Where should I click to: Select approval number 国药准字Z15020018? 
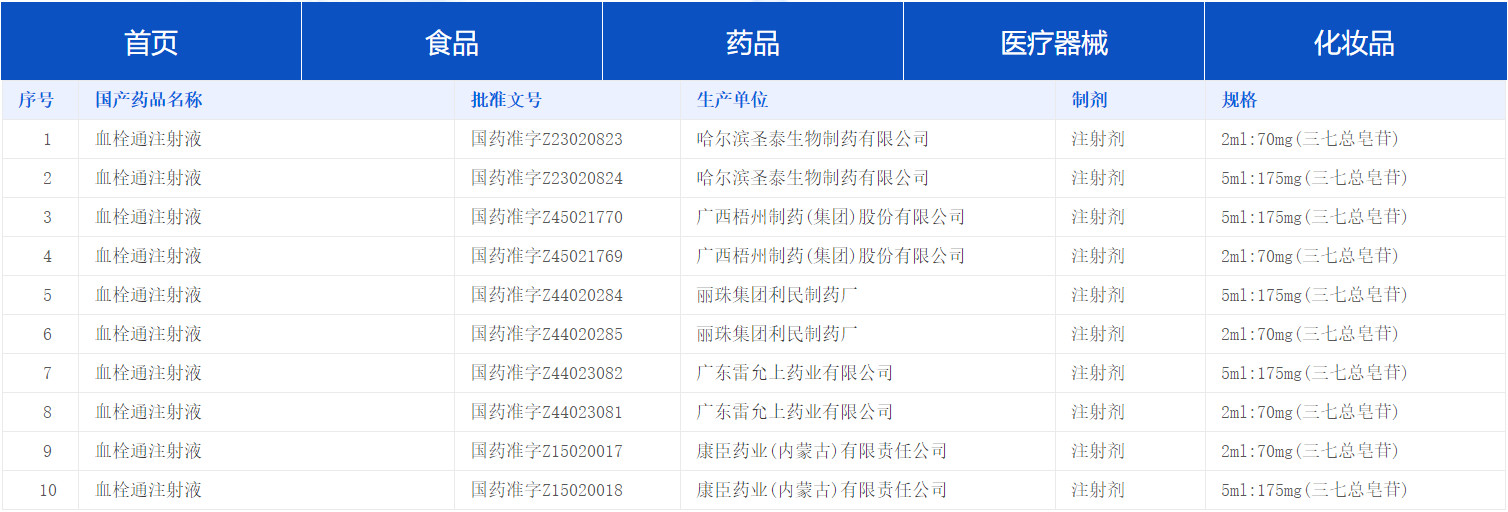point(547,490)
